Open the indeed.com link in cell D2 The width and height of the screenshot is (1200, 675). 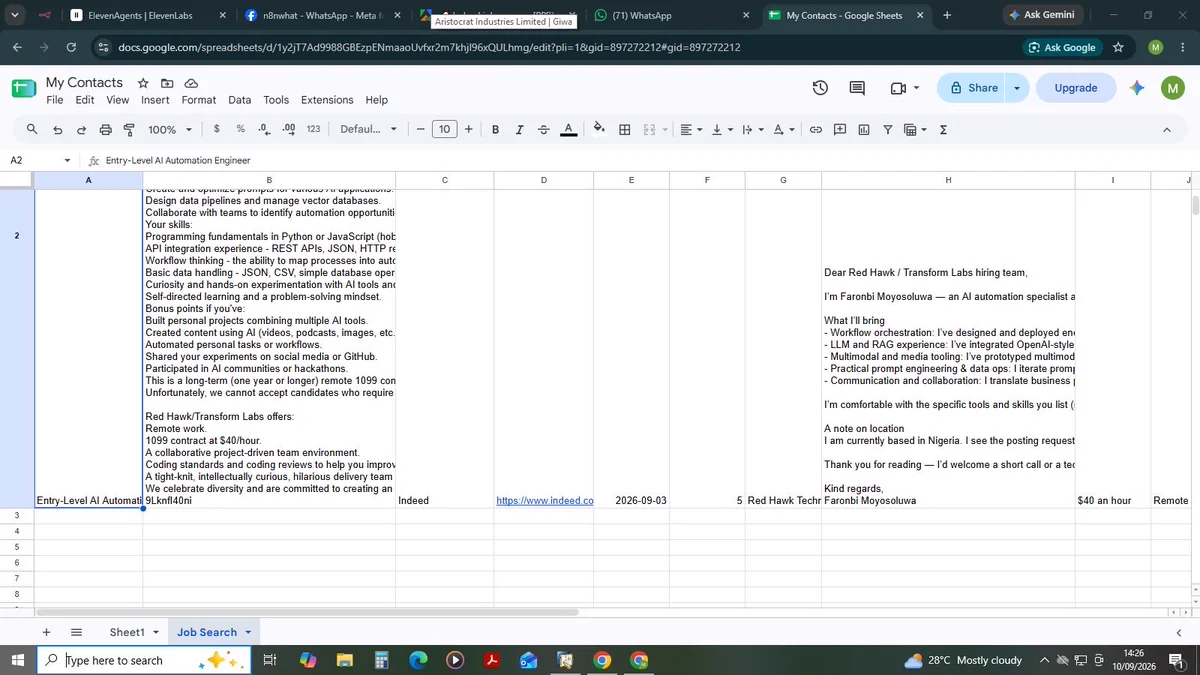click(545, 500)
